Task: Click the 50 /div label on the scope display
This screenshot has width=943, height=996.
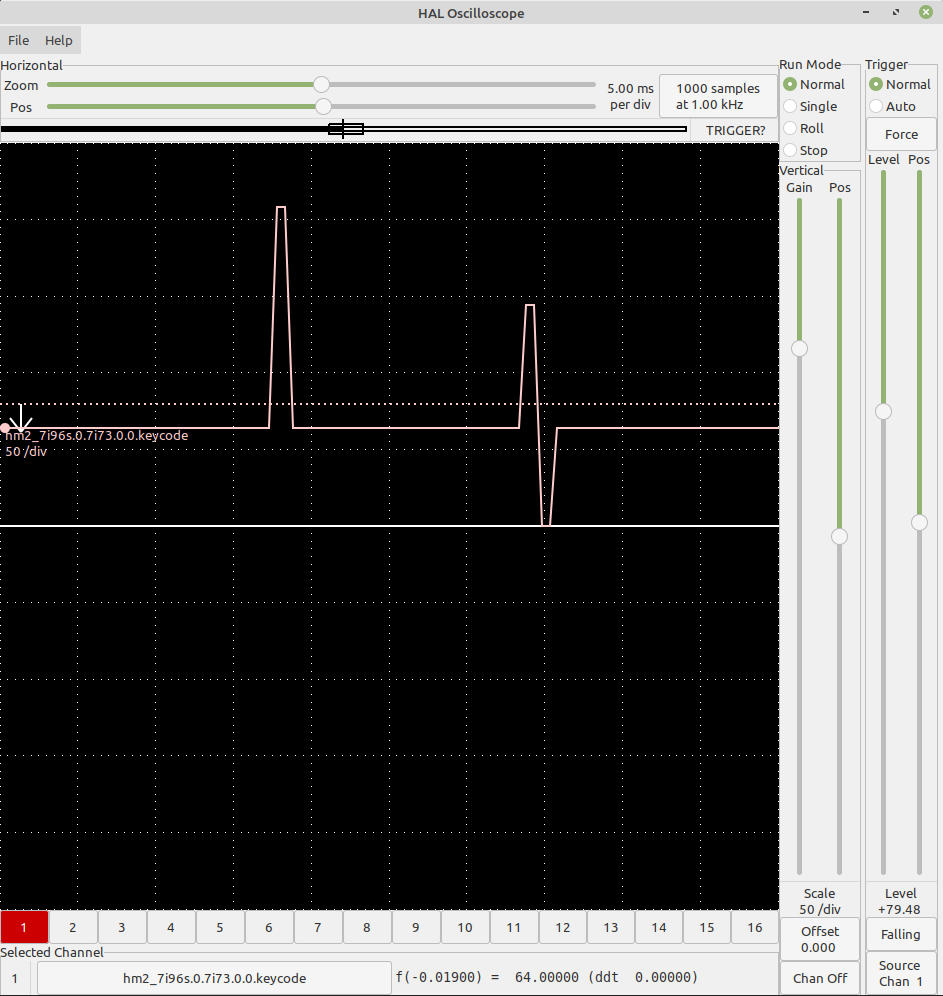Action: (26, 452)
